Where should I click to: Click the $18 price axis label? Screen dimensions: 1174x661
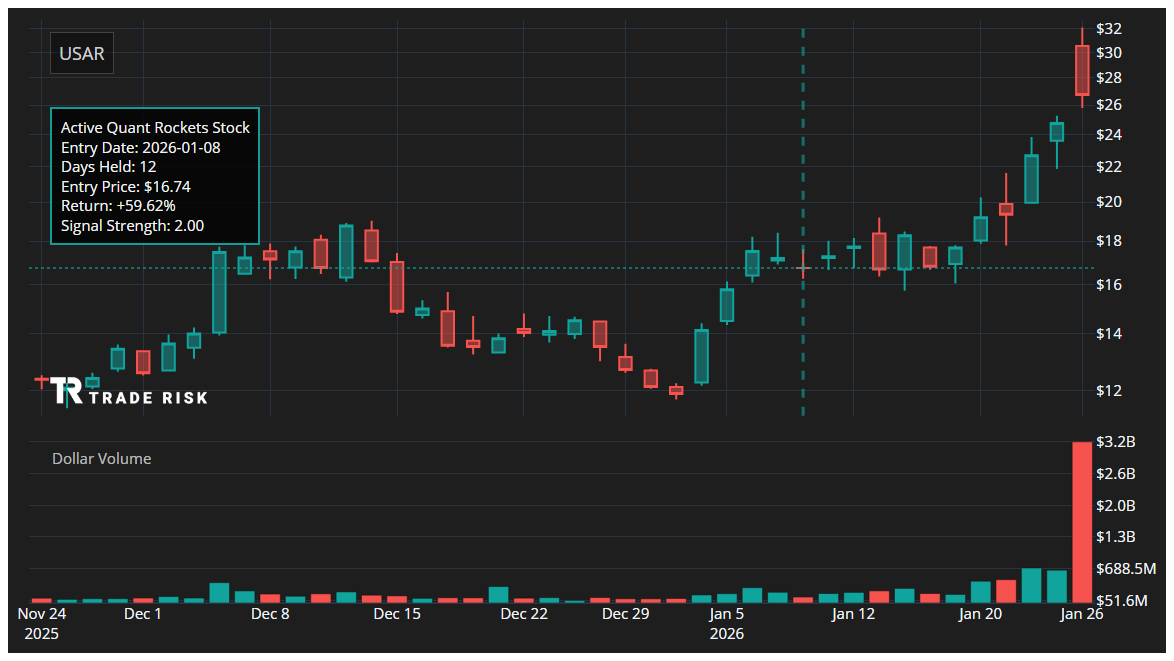(x=1109, y=240)
